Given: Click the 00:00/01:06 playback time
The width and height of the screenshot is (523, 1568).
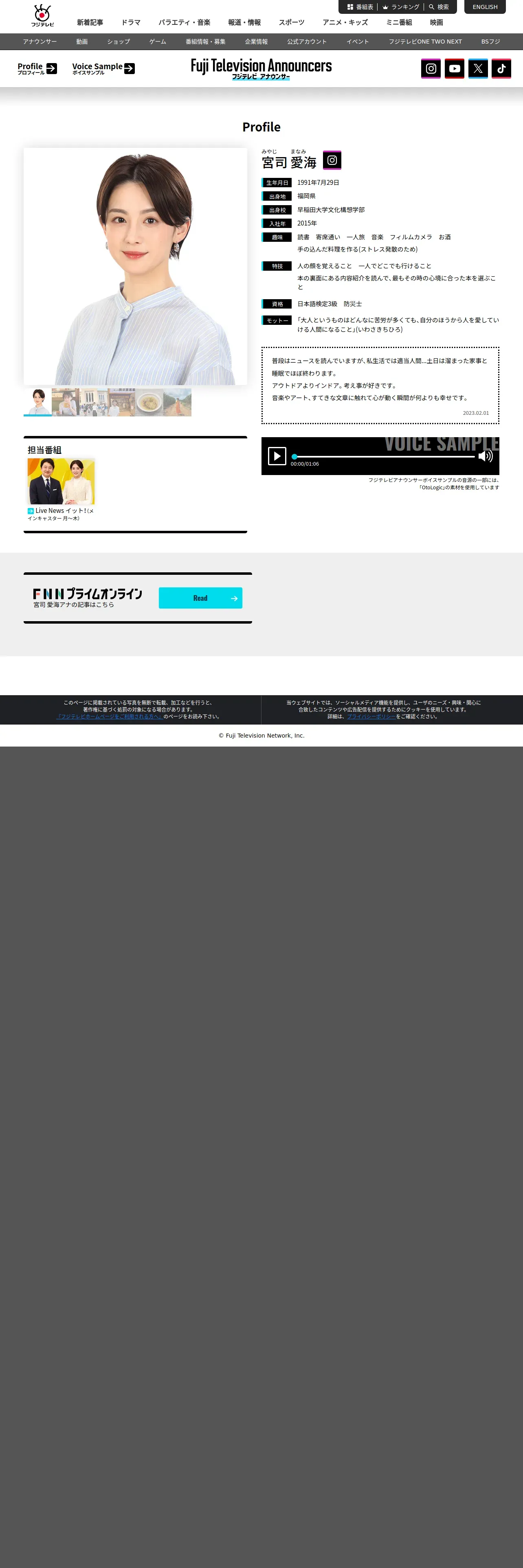Looking at the screenshot, I should (304, 464).
